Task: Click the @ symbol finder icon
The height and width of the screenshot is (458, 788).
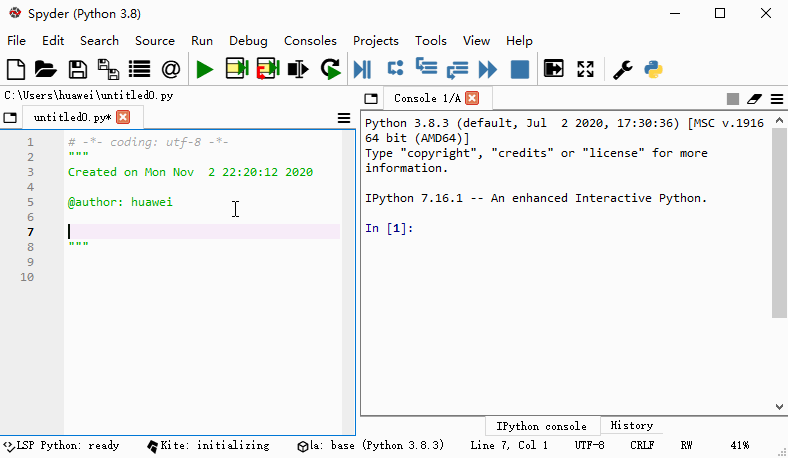Action: (171, 69)
